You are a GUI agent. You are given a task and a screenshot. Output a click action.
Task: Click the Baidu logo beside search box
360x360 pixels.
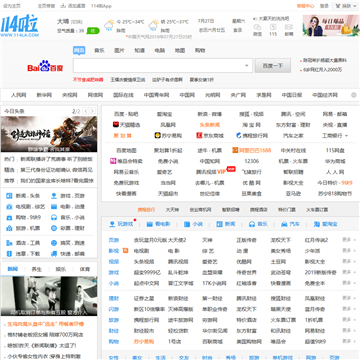tap(45, 66)
